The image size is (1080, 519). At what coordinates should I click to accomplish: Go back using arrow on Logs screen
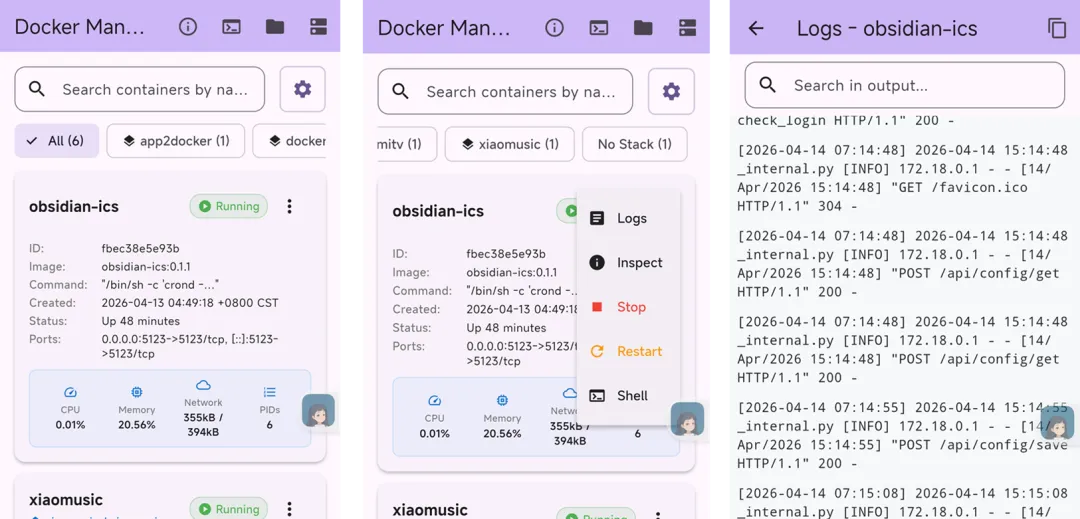[x=756, y=28]
